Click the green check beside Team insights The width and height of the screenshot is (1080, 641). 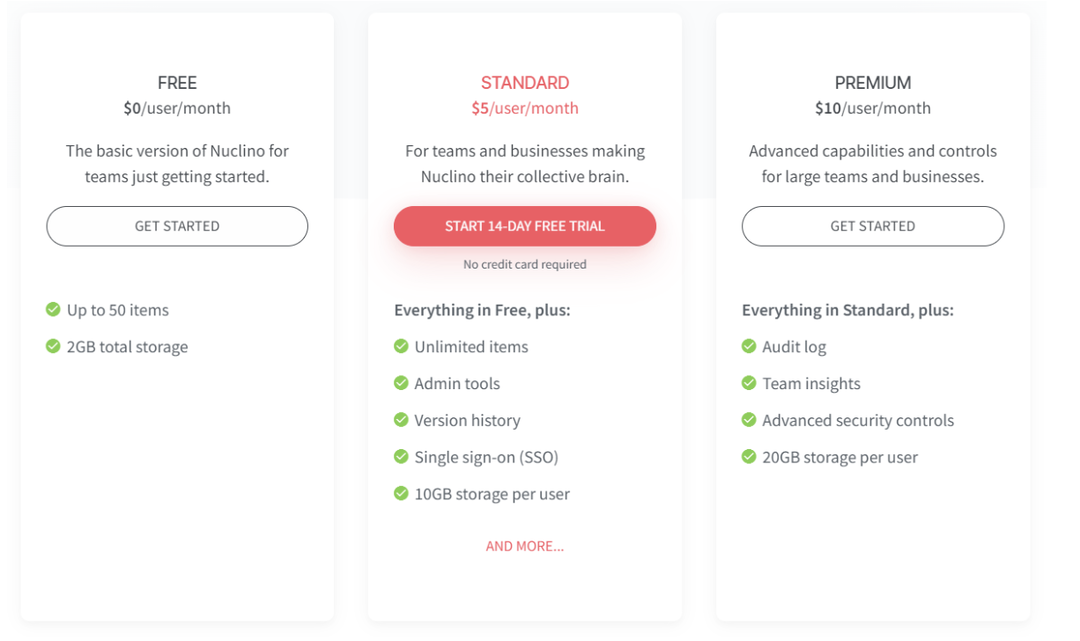tap(749, 383)
